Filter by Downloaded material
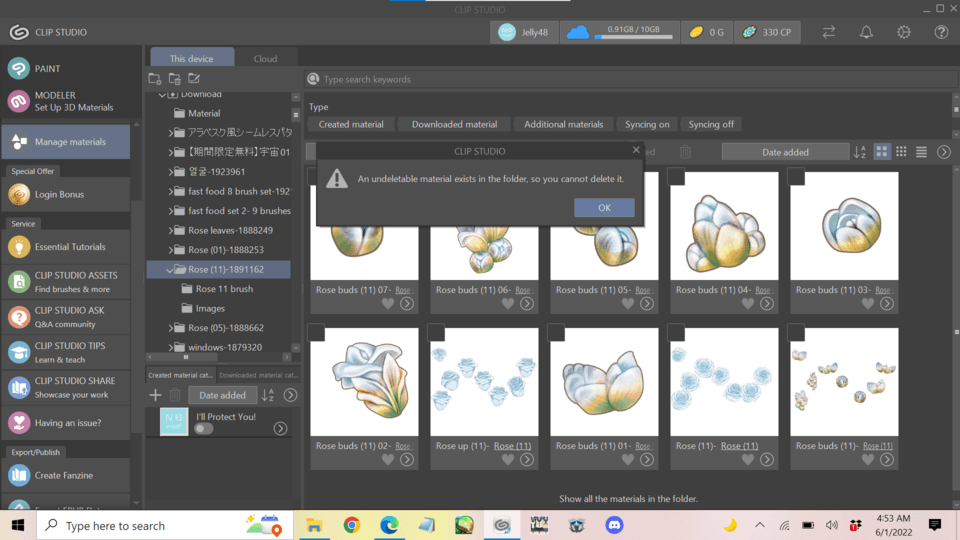Screen dimensions: 960x540 click(454, 124)
